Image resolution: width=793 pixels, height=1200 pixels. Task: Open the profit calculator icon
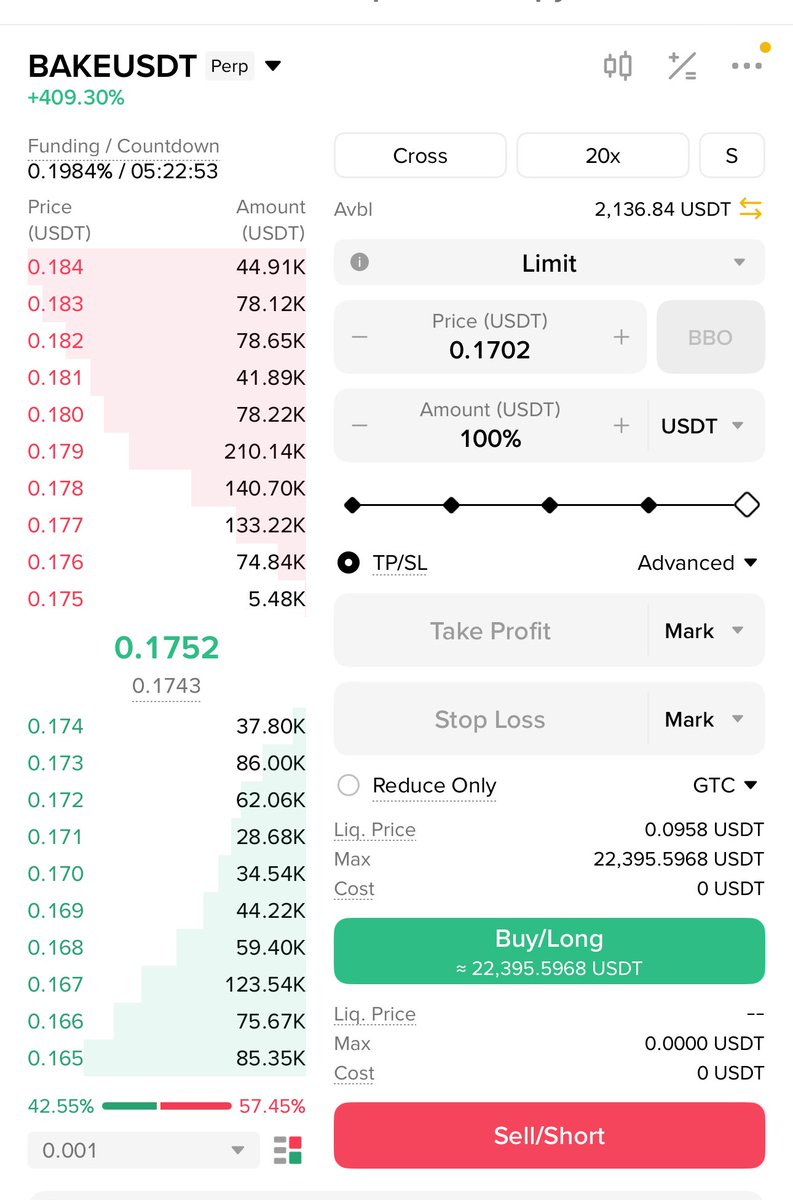(682, 67)
